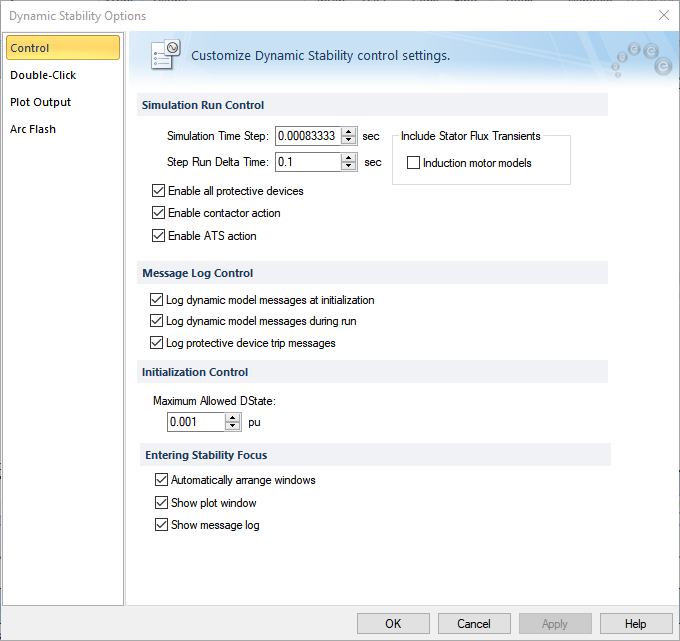Screen dimensions: 680x641
Task: Toggle Automatically arrange windows checkbox
Action: [x=161, y=480]
